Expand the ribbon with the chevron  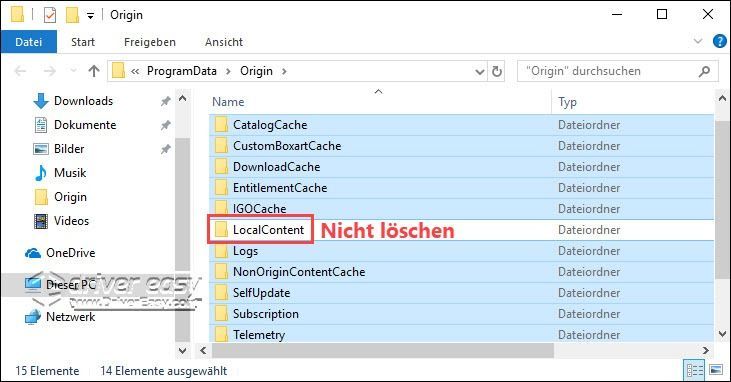pos(698,42)
